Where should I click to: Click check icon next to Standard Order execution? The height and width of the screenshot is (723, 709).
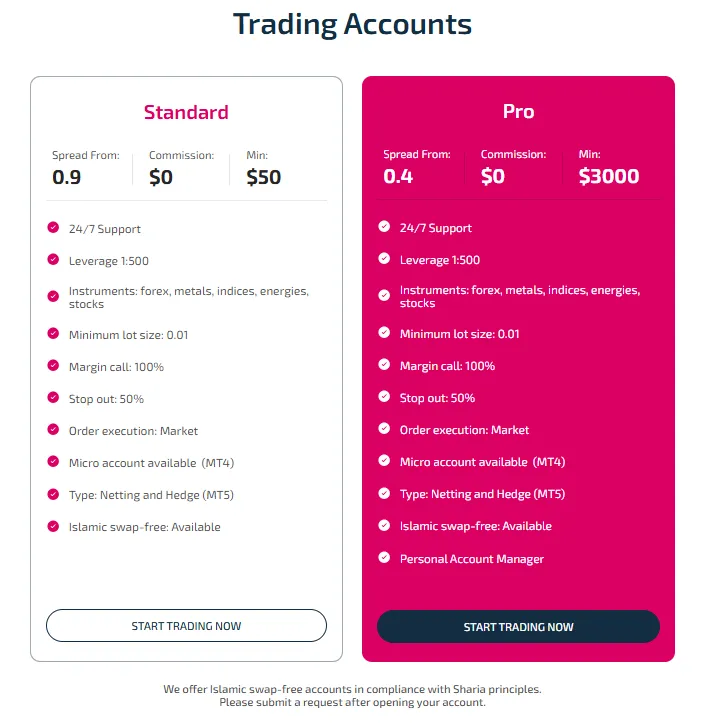(x=53, y=430)
